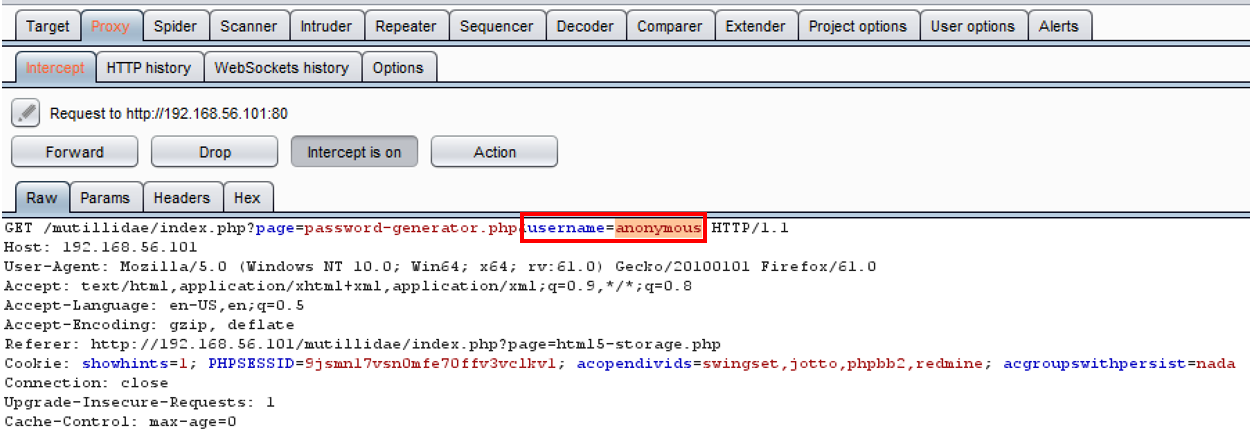Toggle the Intercept is on button
The width and height of the screenshot is (1250, 435).
[x=354, y=152]
